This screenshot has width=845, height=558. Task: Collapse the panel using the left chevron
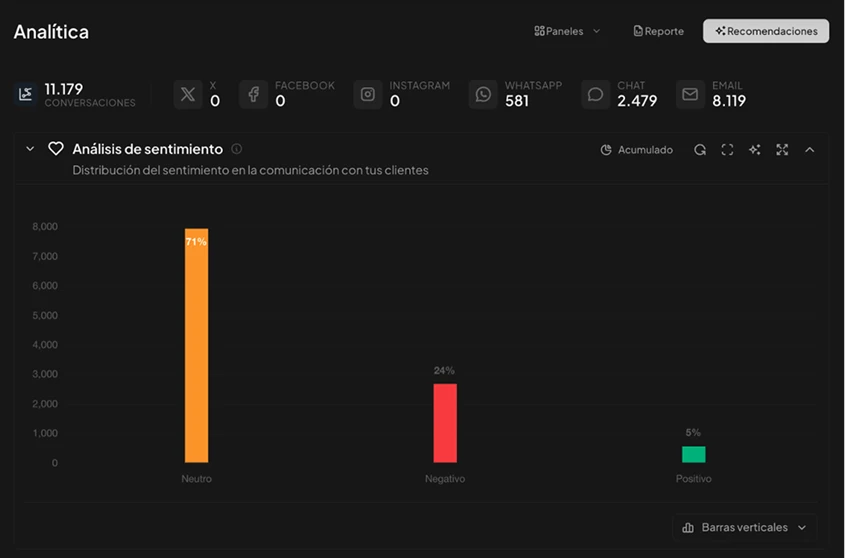click(30, 149)
